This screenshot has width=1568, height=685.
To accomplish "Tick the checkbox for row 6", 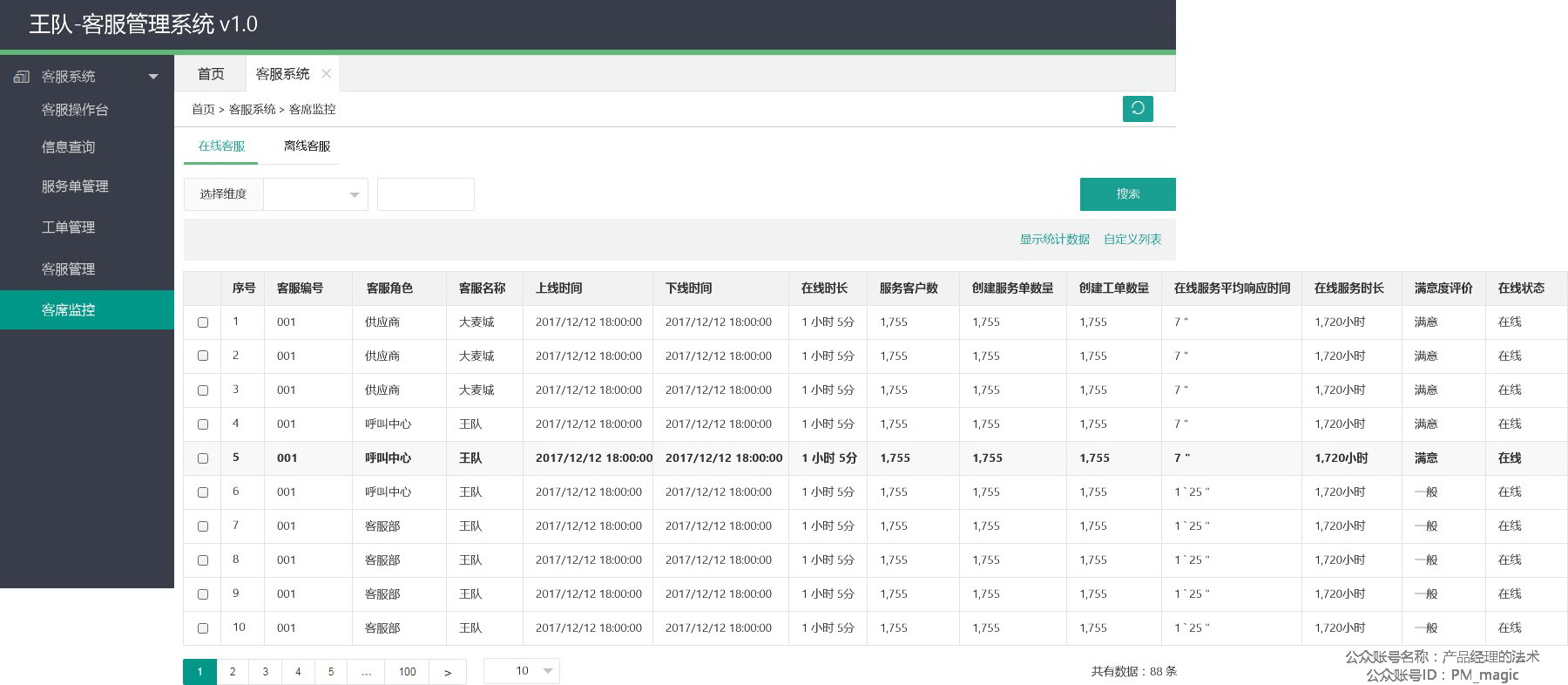I will pos(203,492).
